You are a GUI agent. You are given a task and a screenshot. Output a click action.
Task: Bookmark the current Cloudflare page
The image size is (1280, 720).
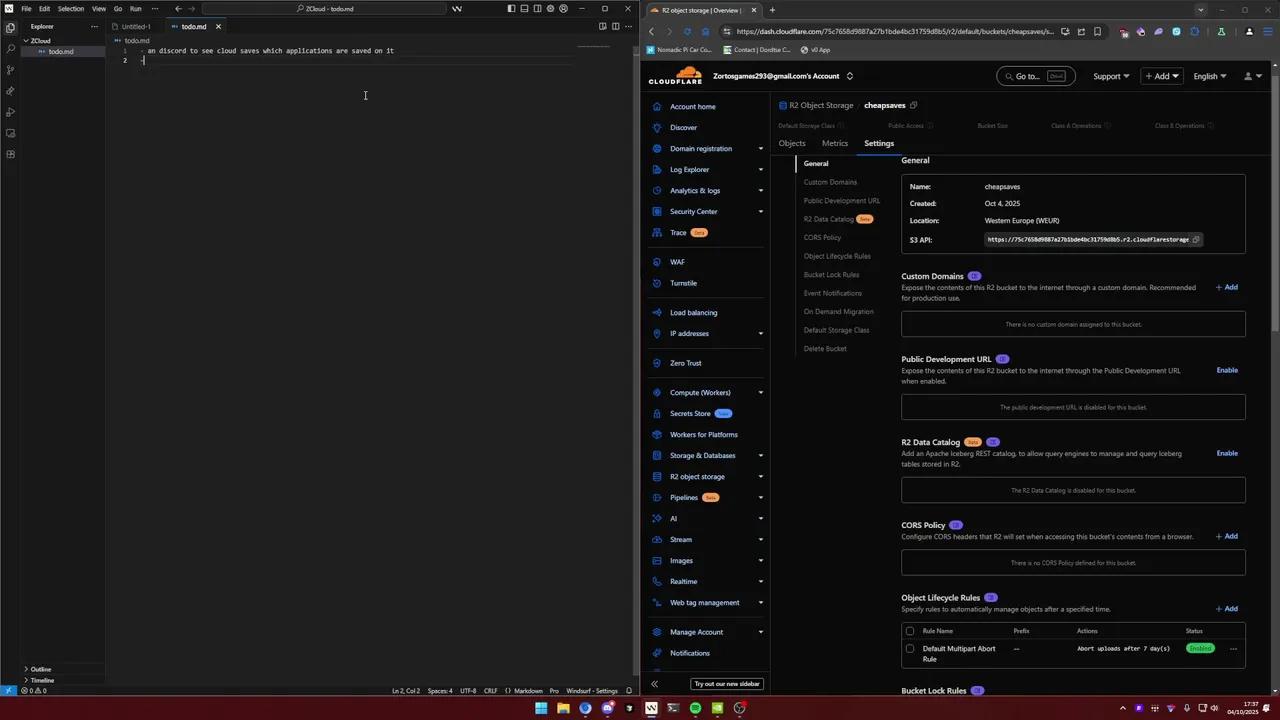pyautogui.click(x=1097, y=31)
